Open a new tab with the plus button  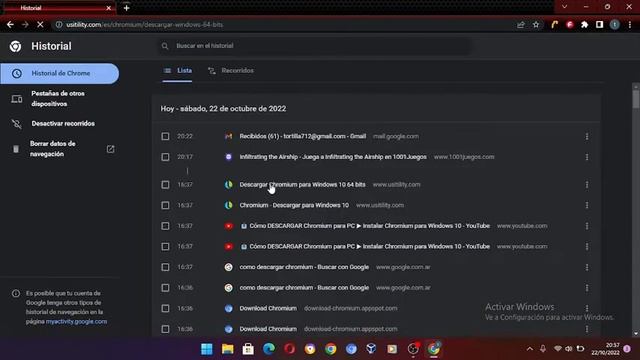coord(127,8)
